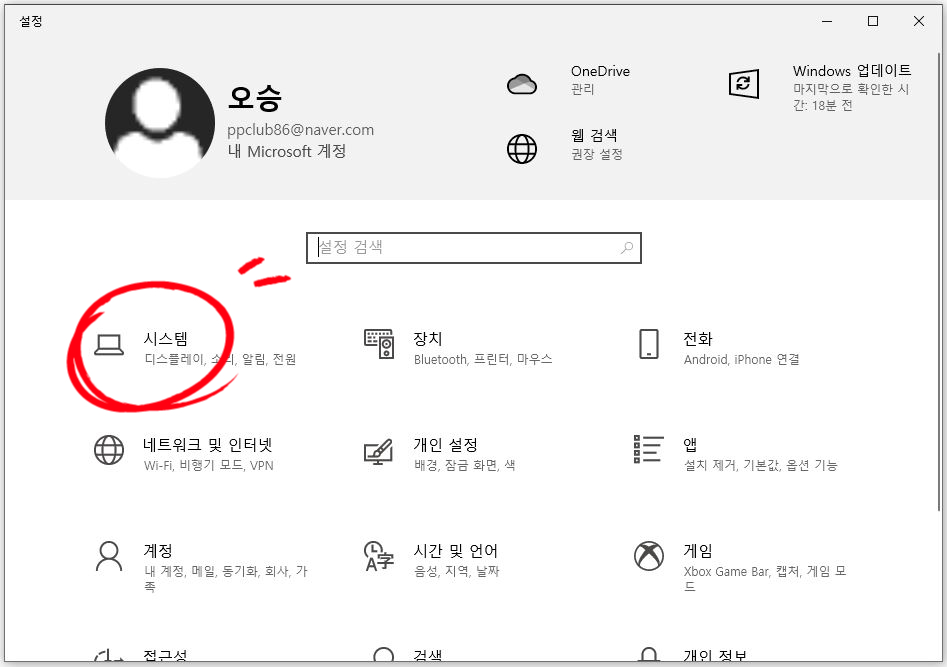Open 시간 및 언어 category title

[455, 550]
